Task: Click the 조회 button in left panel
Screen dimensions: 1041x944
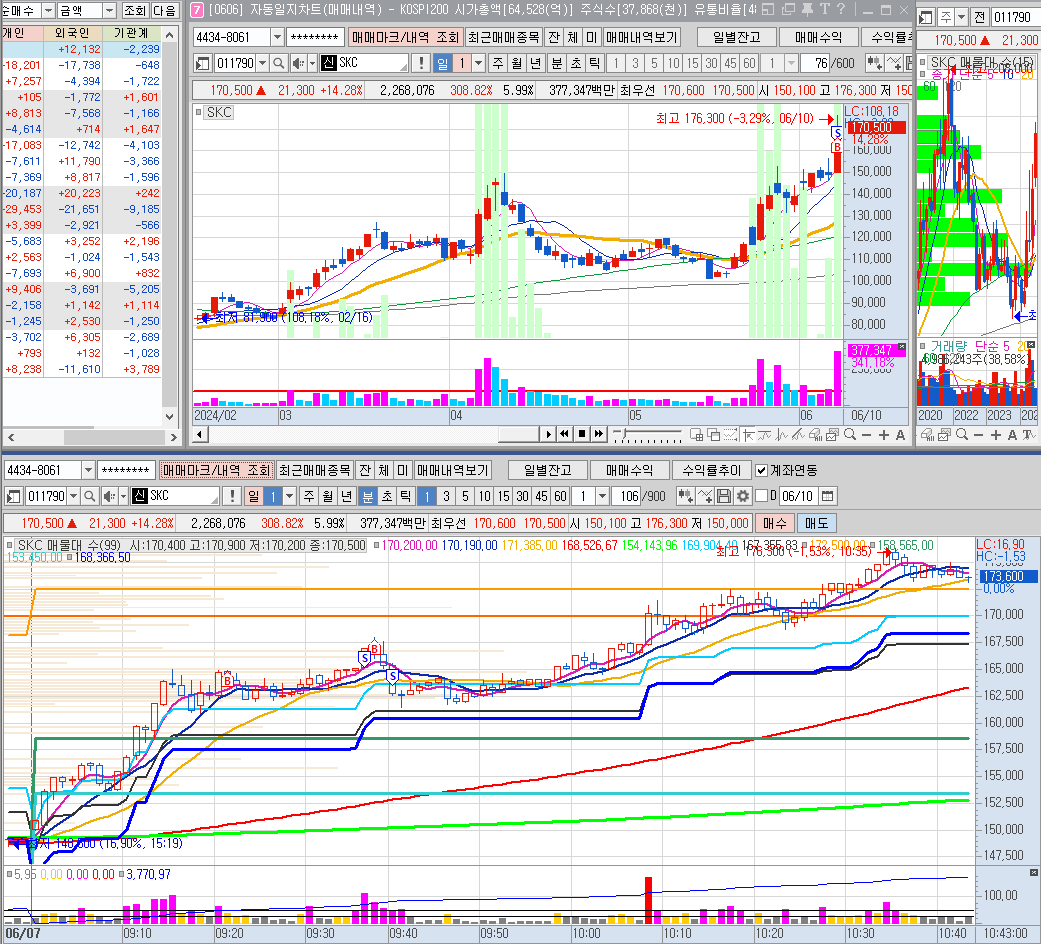Action: click(x=135, y=11)
